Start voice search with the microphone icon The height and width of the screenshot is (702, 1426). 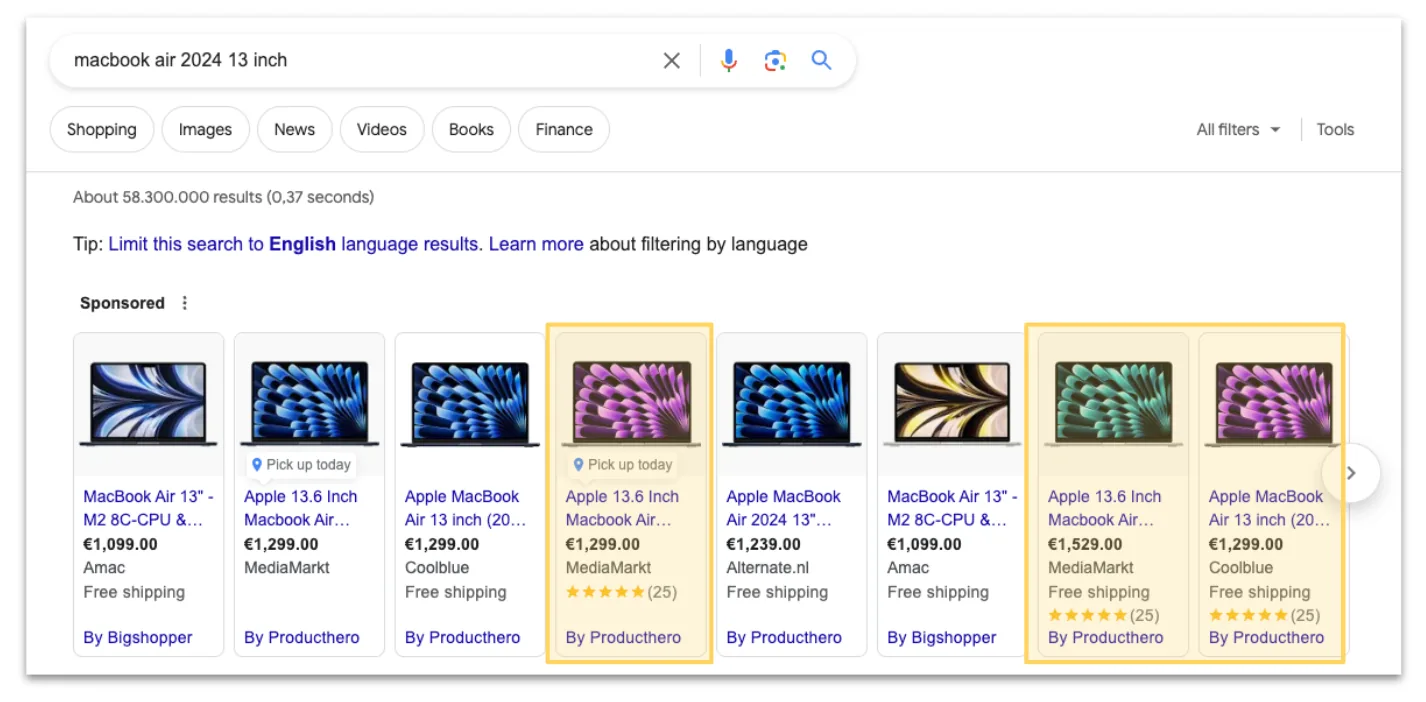click(729, 61)
